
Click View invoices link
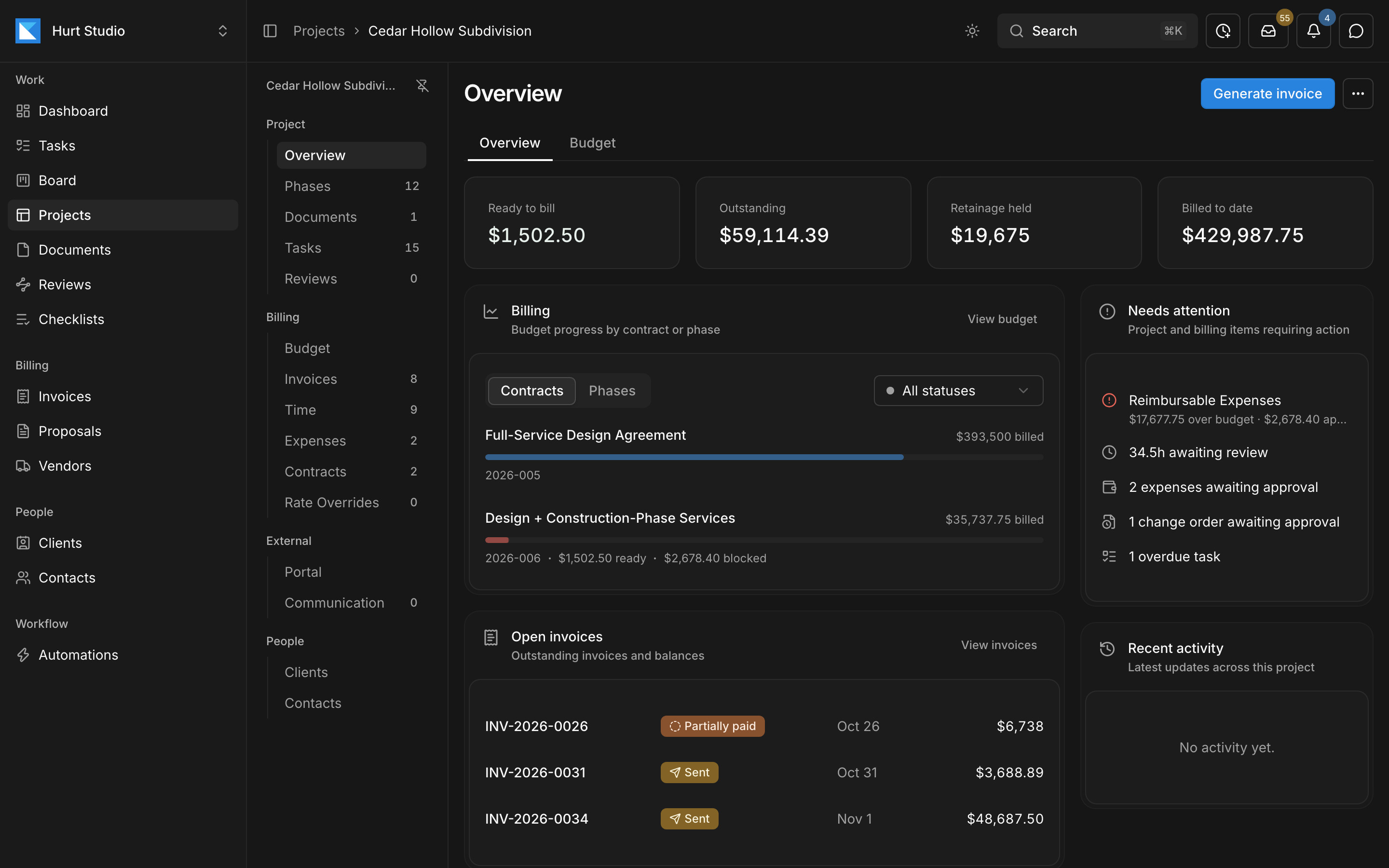[x=999, y=645]
